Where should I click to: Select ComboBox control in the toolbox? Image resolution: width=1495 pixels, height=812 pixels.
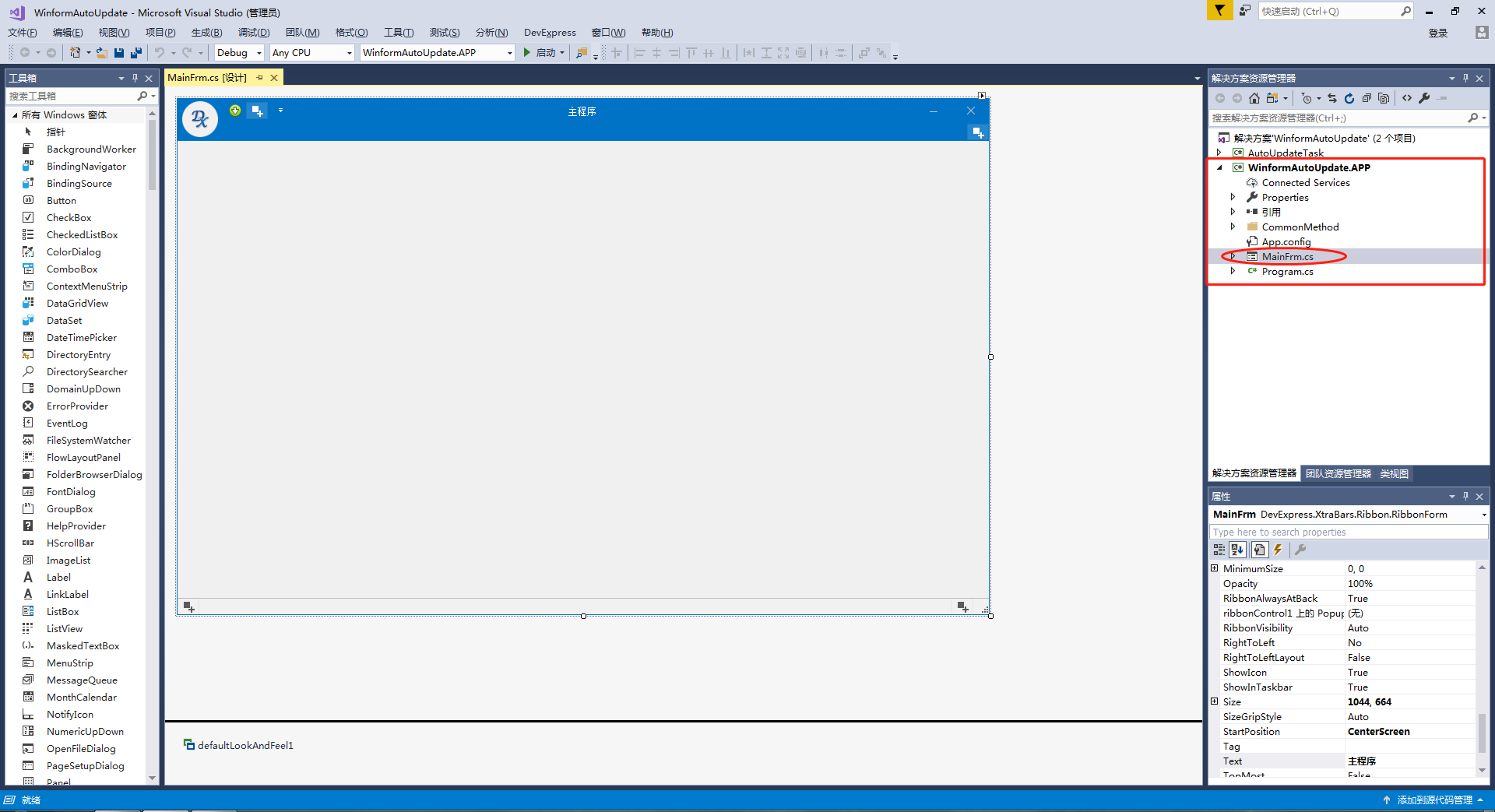tap(72, 269)
